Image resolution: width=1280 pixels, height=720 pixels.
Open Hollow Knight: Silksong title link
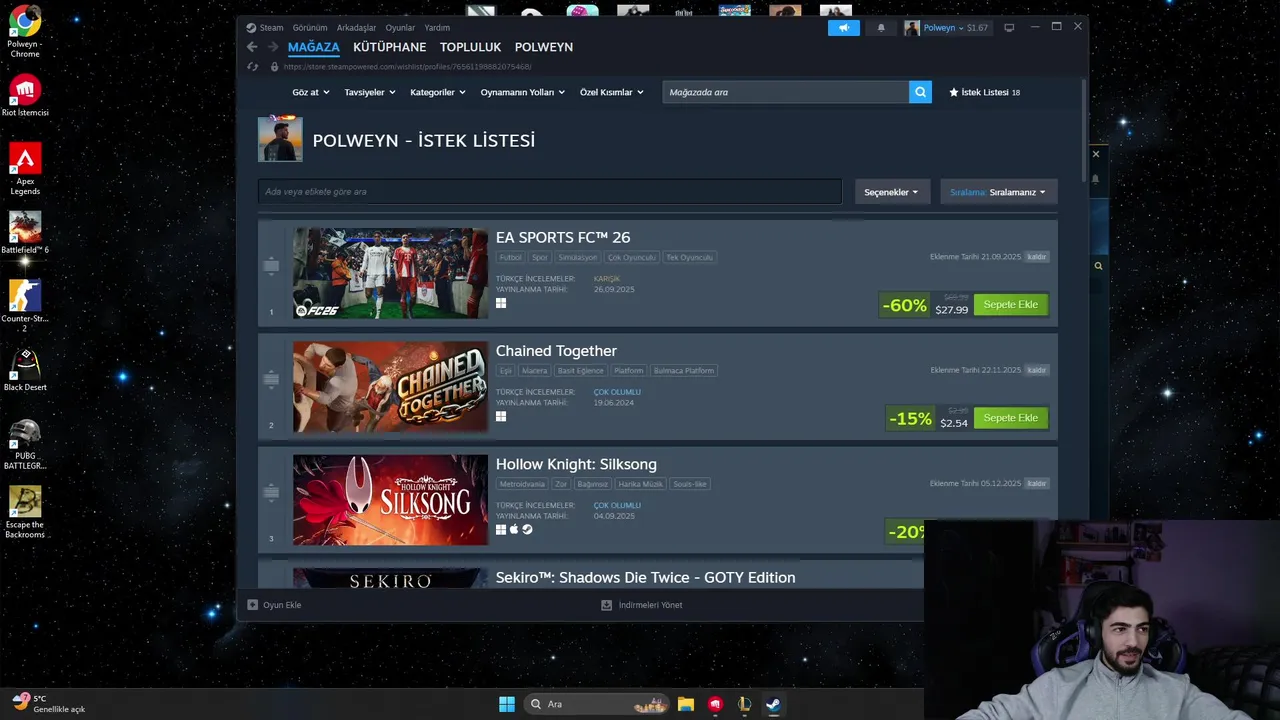pos(576,464)
